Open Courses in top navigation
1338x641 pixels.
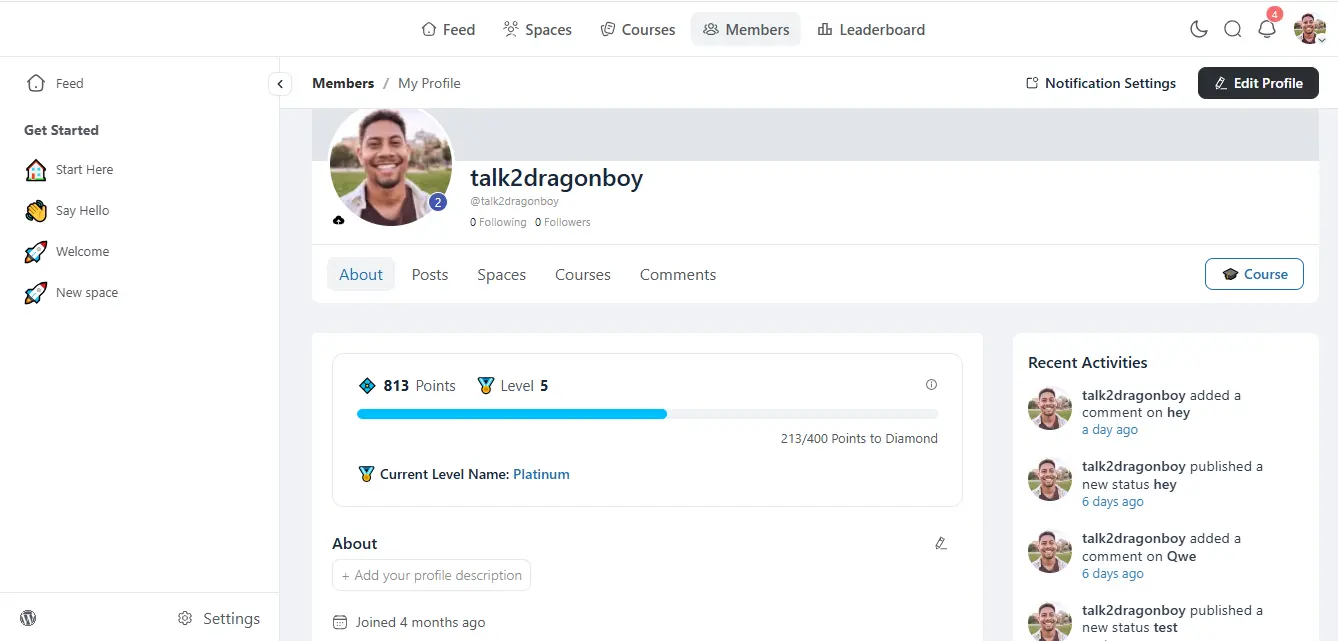point(638,29)
